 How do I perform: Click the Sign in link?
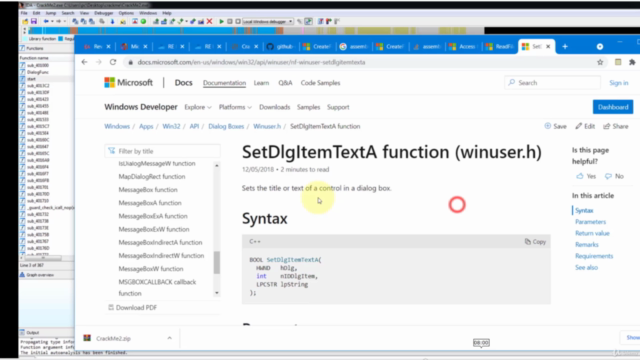619,82
